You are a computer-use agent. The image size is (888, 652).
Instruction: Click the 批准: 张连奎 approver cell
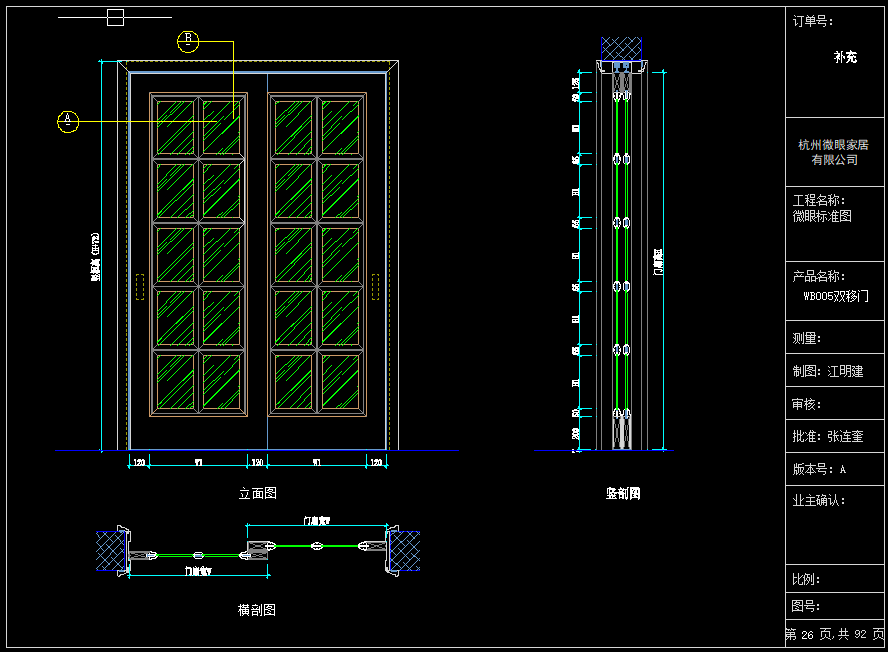(x=827, y=436)
